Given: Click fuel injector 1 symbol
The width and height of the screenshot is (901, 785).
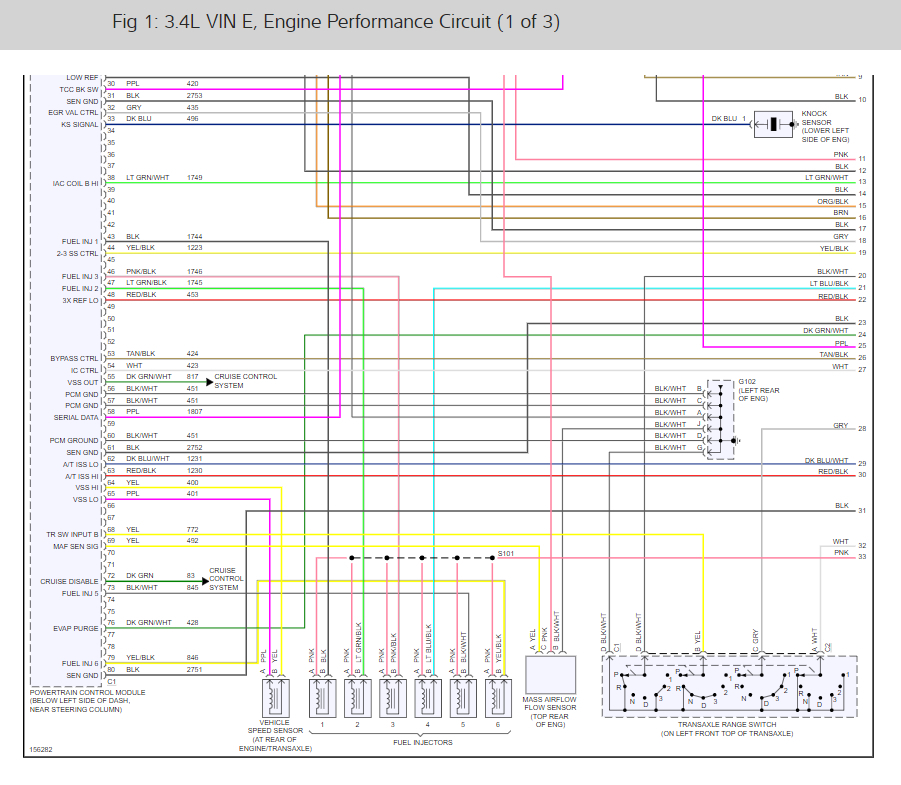Looking at the screenshot, I should 322,698.
